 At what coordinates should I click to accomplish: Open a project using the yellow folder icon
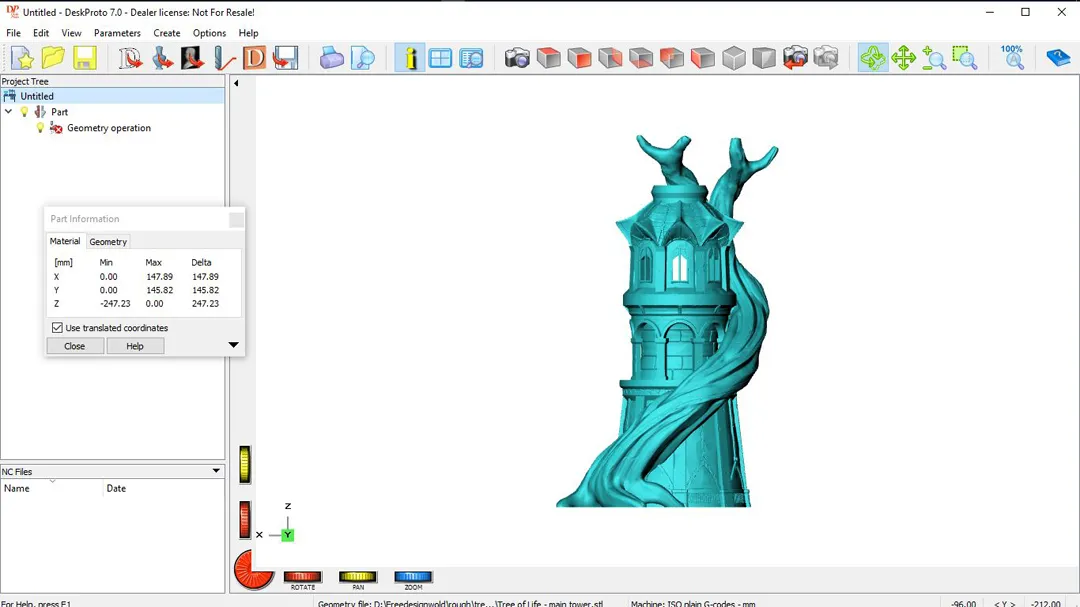tap(53, 58)
